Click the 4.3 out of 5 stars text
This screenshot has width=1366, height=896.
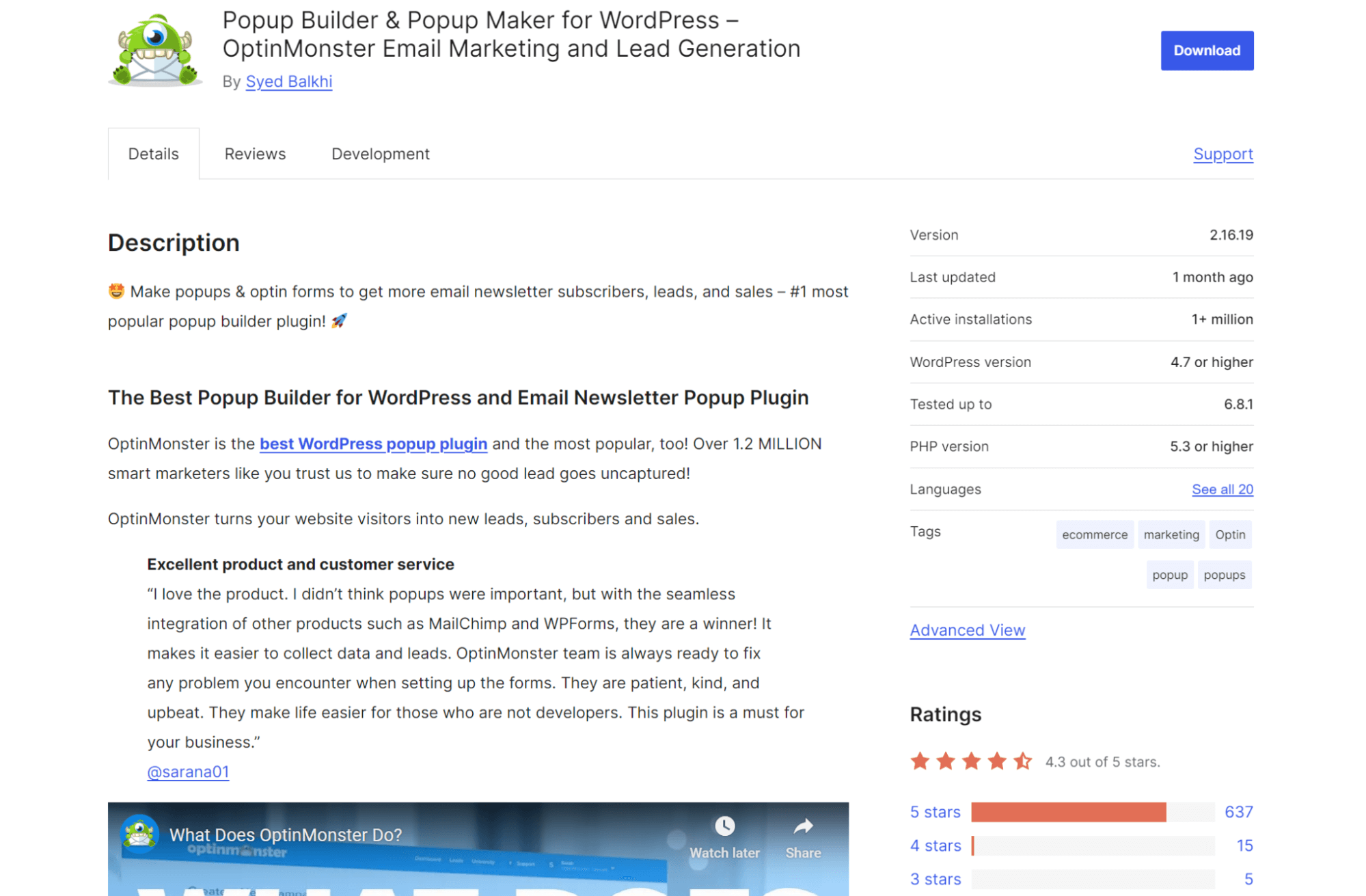pyautogui.click(x=1103, y=762)
